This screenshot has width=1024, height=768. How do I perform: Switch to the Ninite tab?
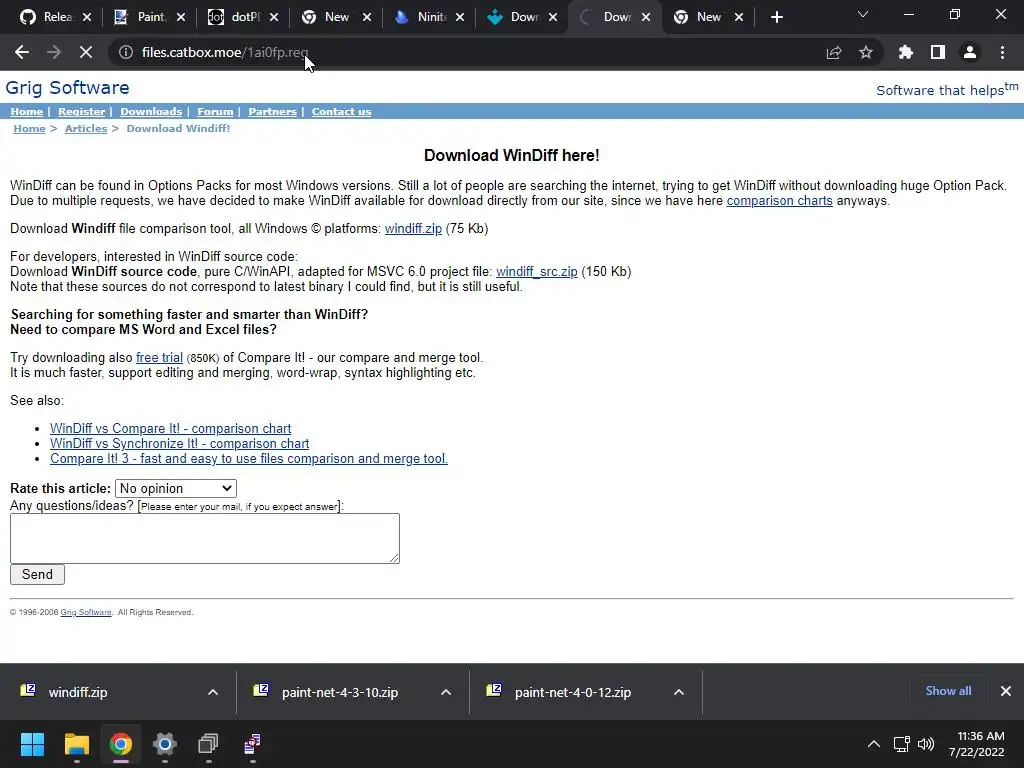430,17
